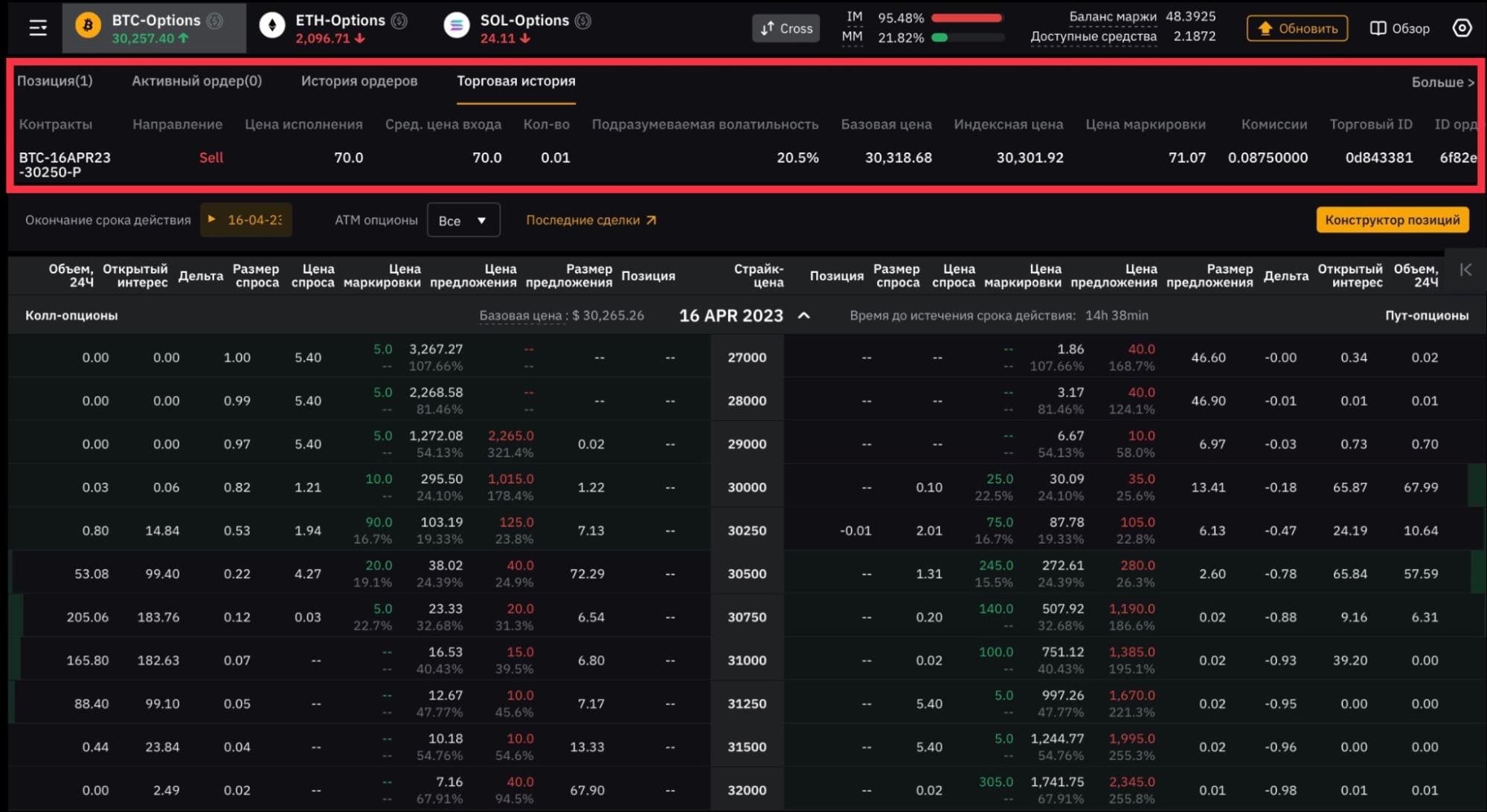Viewport: 1487px width, 812px height.
Task: Click the upload arrow icon on Обновить
Action: pos(1265,28)
